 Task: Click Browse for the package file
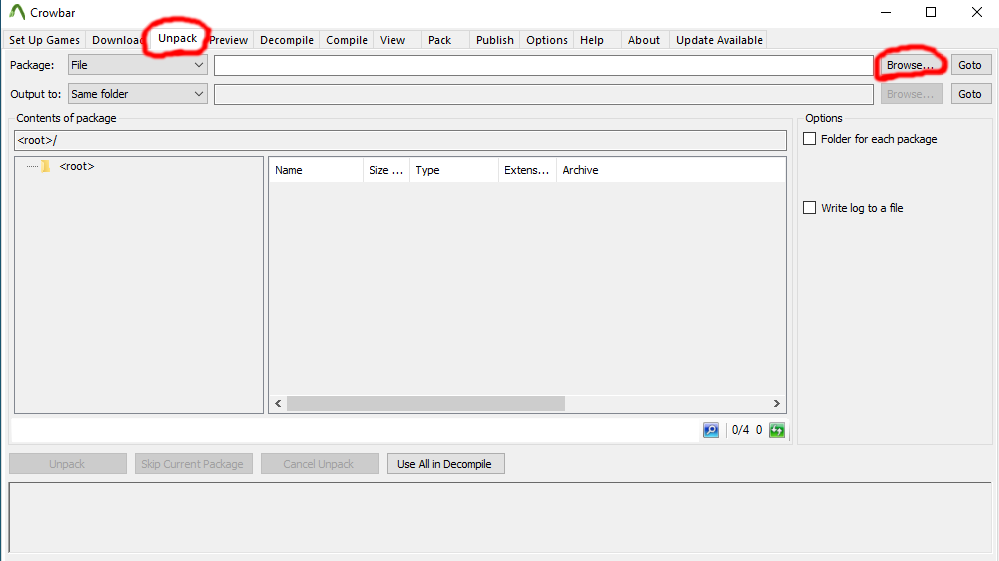910,65
